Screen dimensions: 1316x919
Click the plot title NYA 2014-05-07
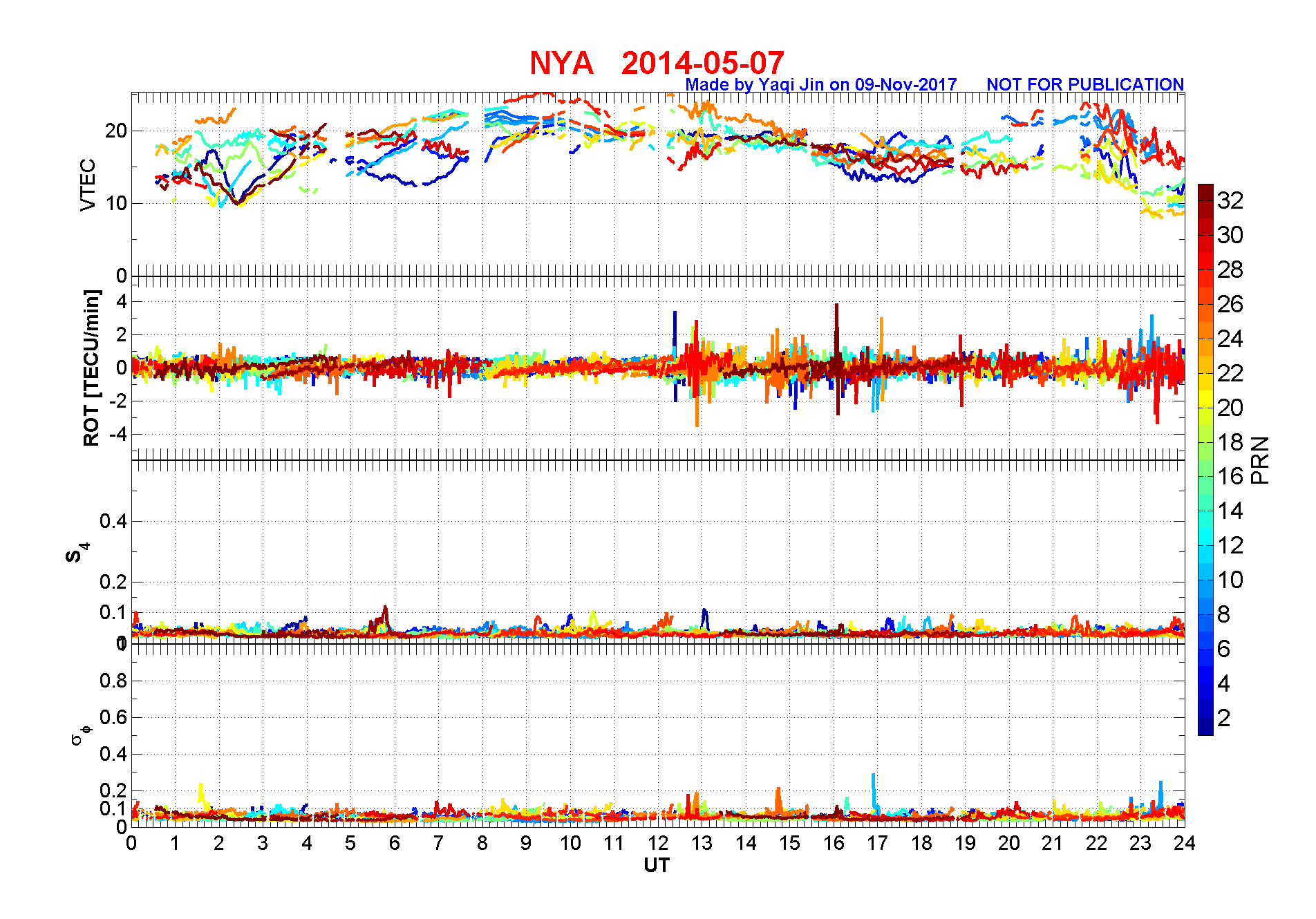click(657, 64)
